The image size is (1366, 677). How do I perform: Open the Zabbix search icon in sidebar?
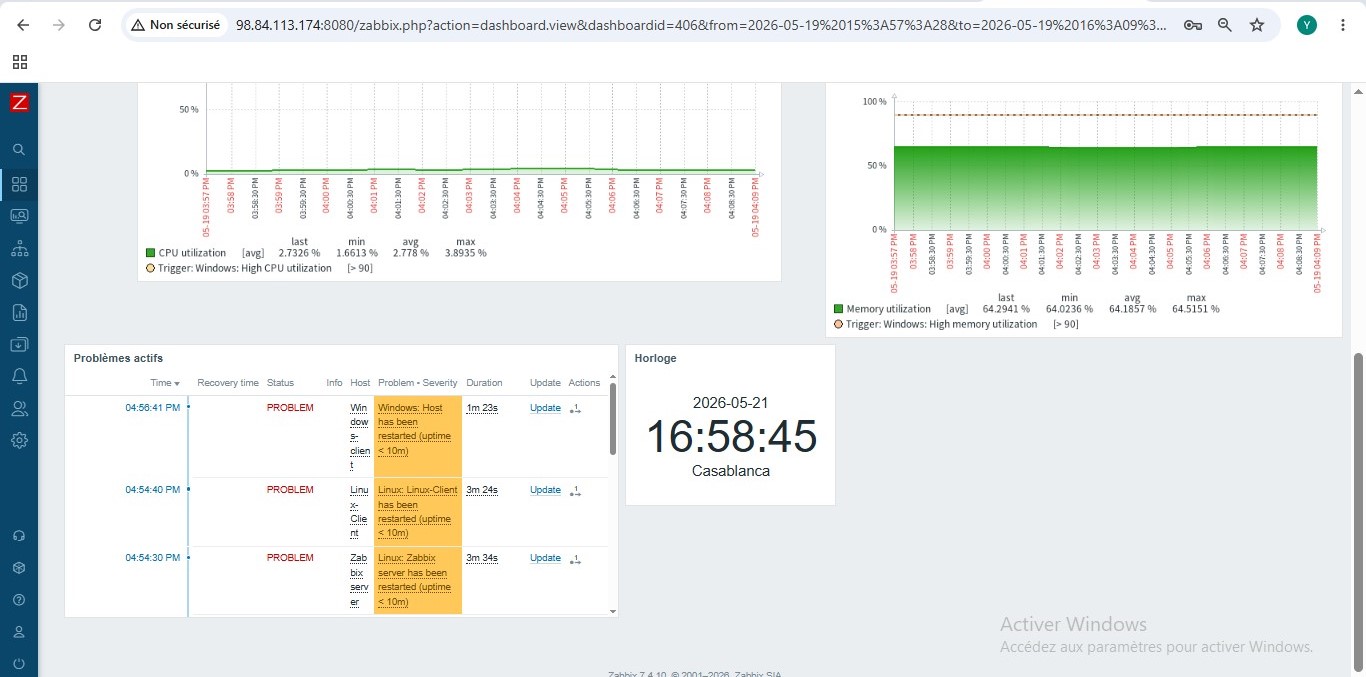[x=19, y=150]
